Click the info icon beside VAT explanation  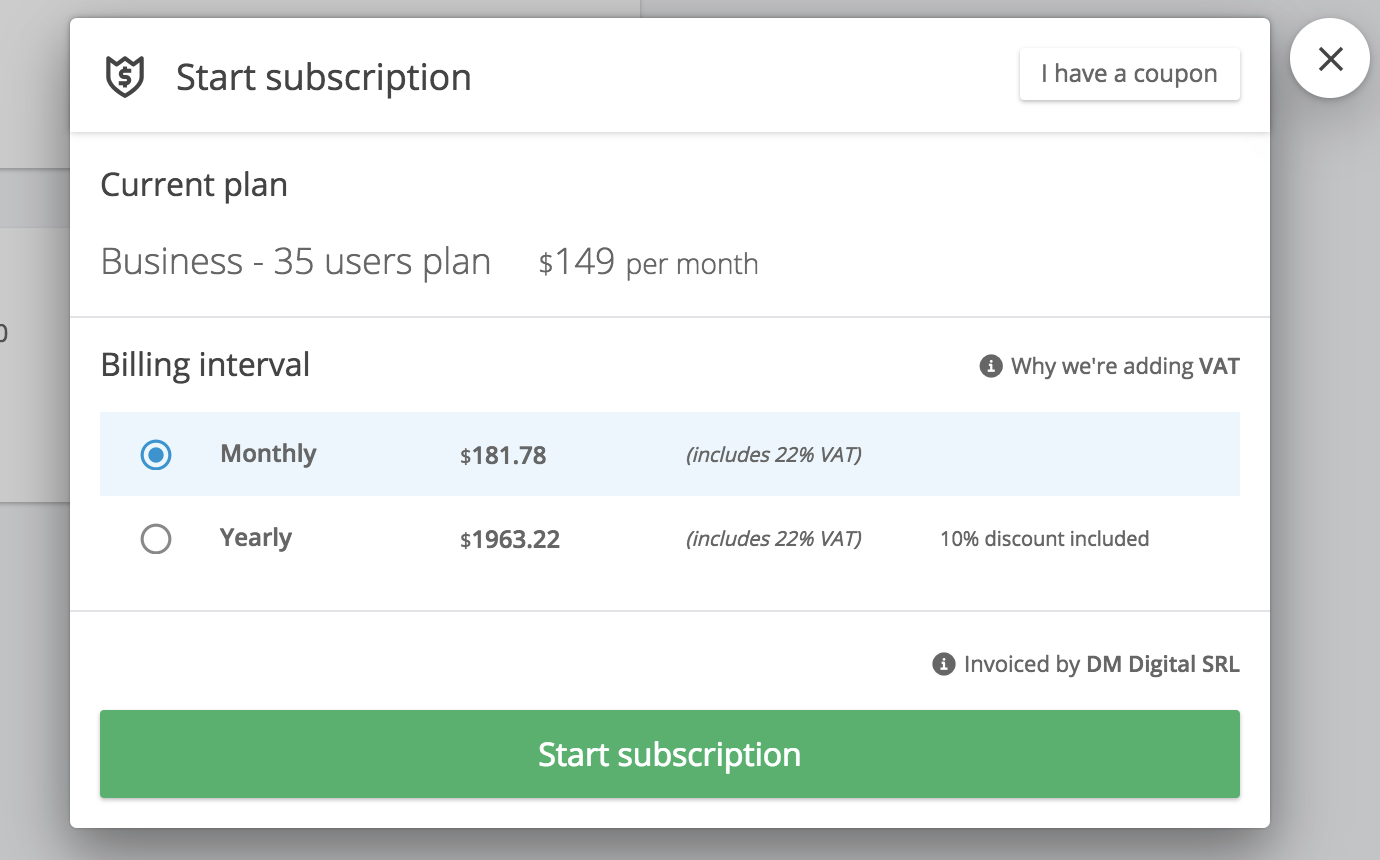(990, 366)
